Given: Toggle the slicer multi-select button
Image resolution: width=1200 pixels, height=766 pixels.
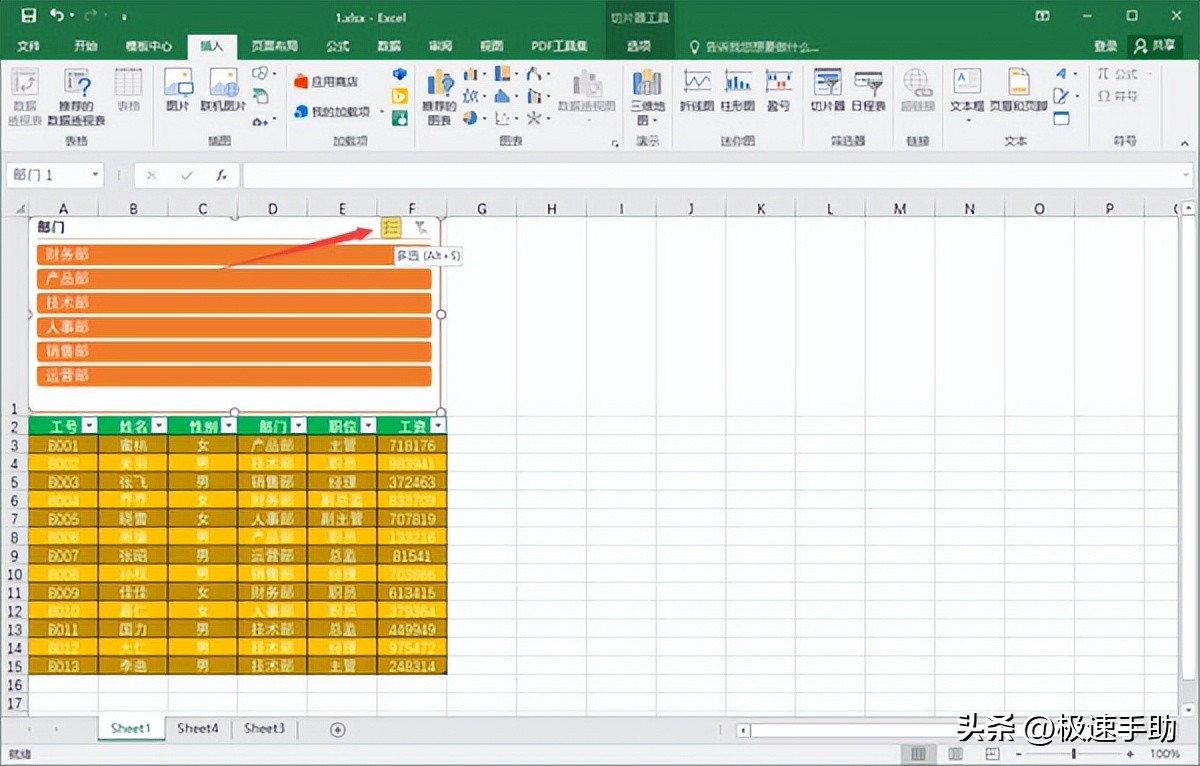Looking at the screenshot, I should click(391, 228).
